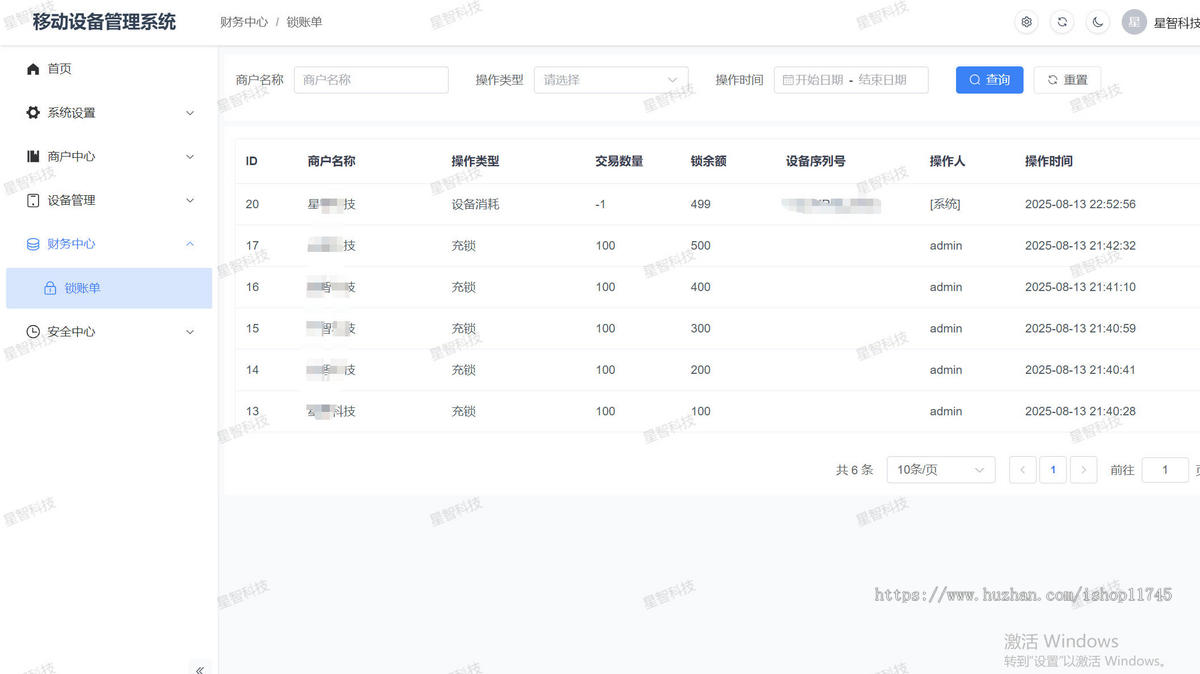
Task: Click timestamp 2025-08-13 22:52:56
Action: pyautogui.click(x=1080, y=204)
